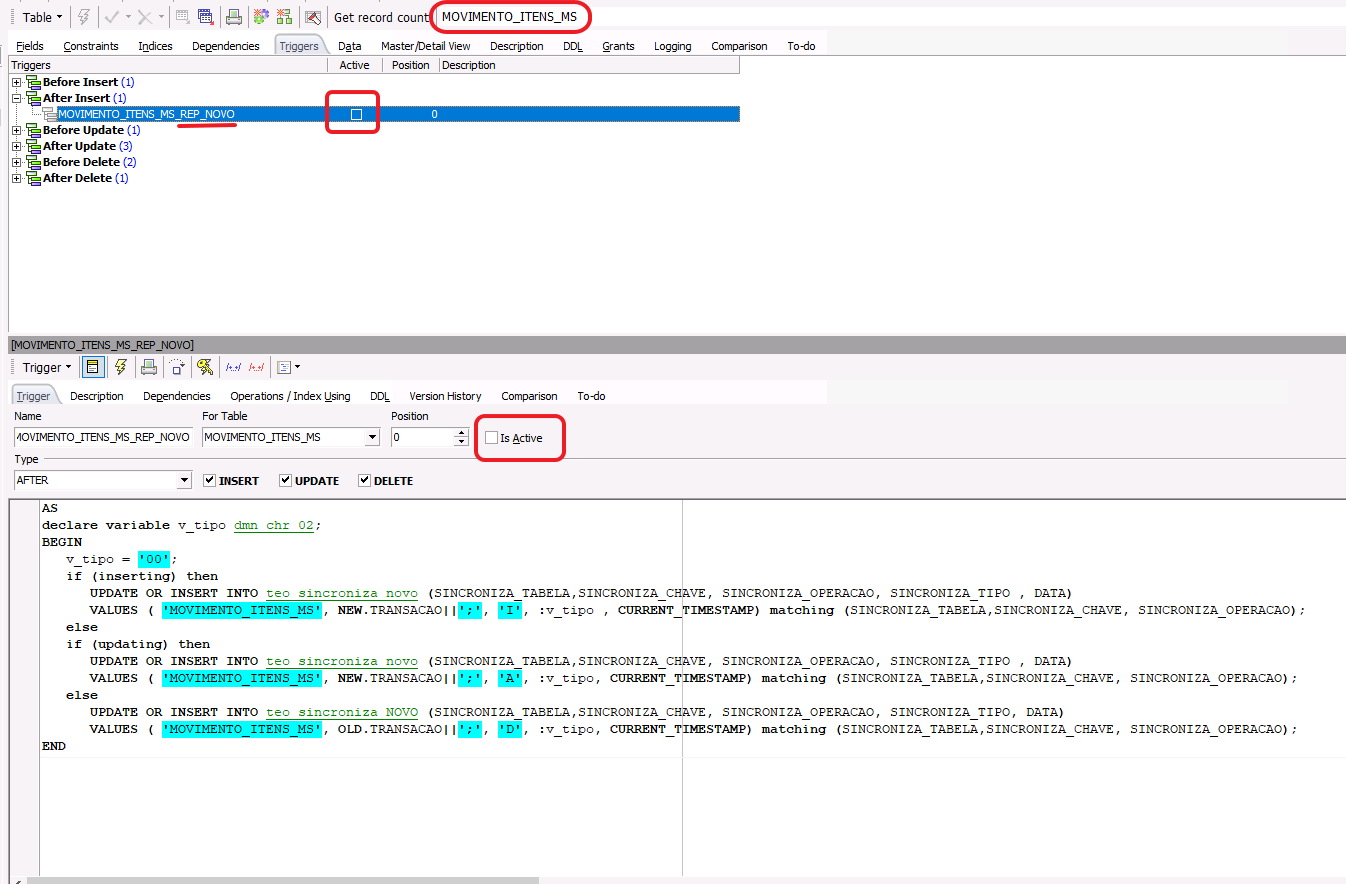This screenshot has width=1346, height=884.
Task: Collapse the After Insert trigger group
Action: [x=16, y=98]
